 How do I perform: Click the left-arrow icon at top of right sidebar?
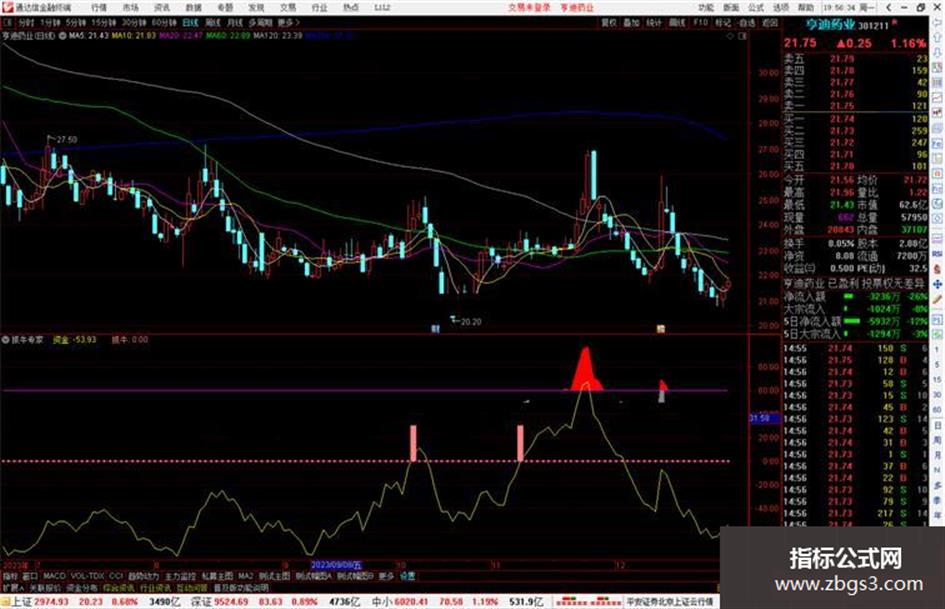tap(937, 24)
